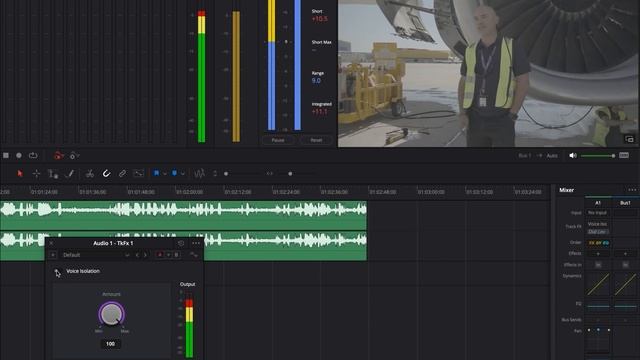This screenshot has width=640, height=360.
Task: Select the A1 channel header in Mixer
Action: click(598, 203)
